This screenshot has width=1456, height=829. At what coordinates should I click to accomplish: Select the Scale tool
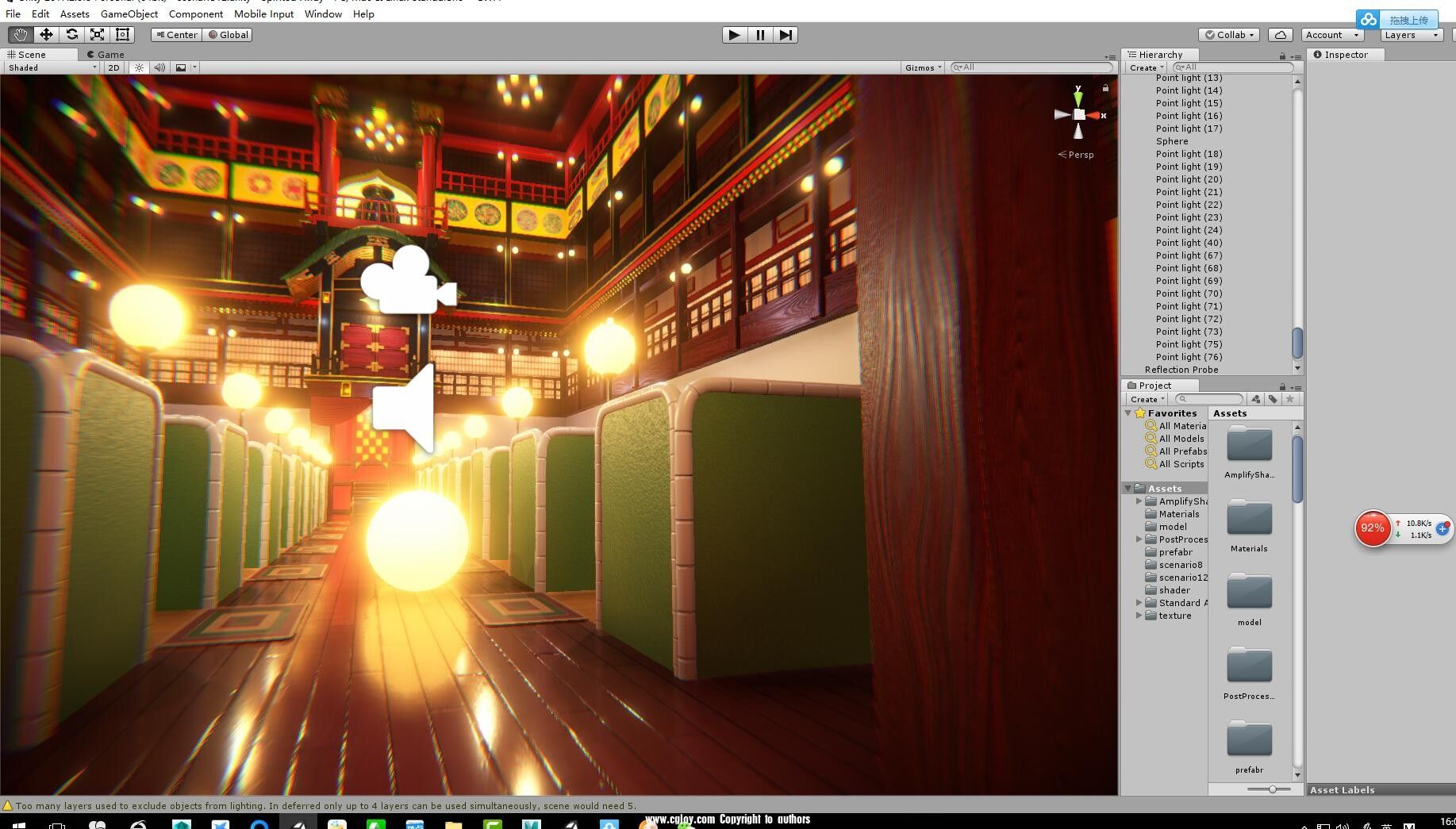(97, 34)
